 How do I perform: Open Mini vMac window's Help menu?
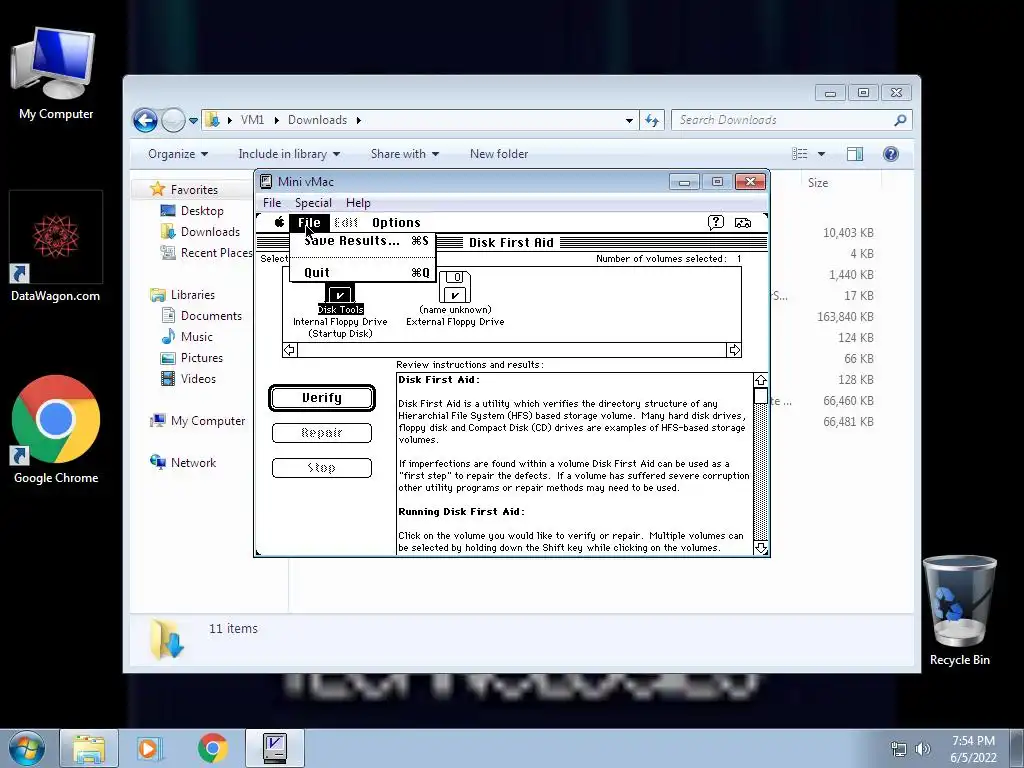coord(358,202)
